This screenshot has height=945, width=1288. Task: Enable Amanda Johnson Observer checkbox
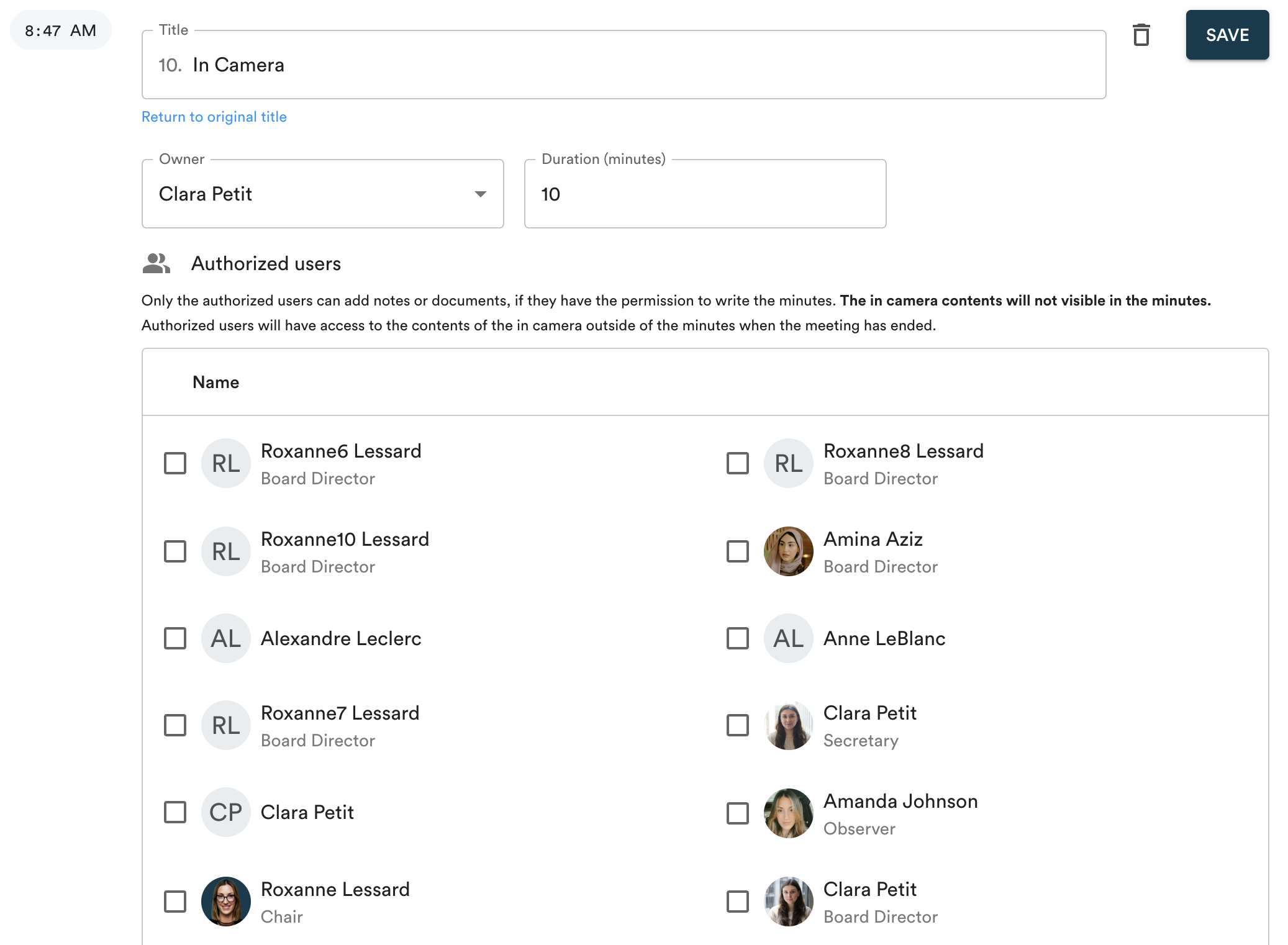coord(738,813)
